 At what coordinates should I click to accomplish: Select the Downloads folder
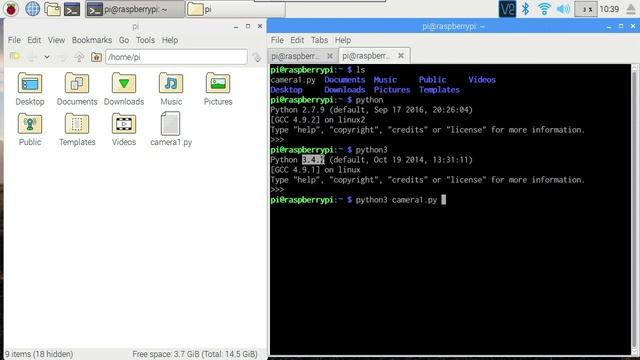(124, 89)
